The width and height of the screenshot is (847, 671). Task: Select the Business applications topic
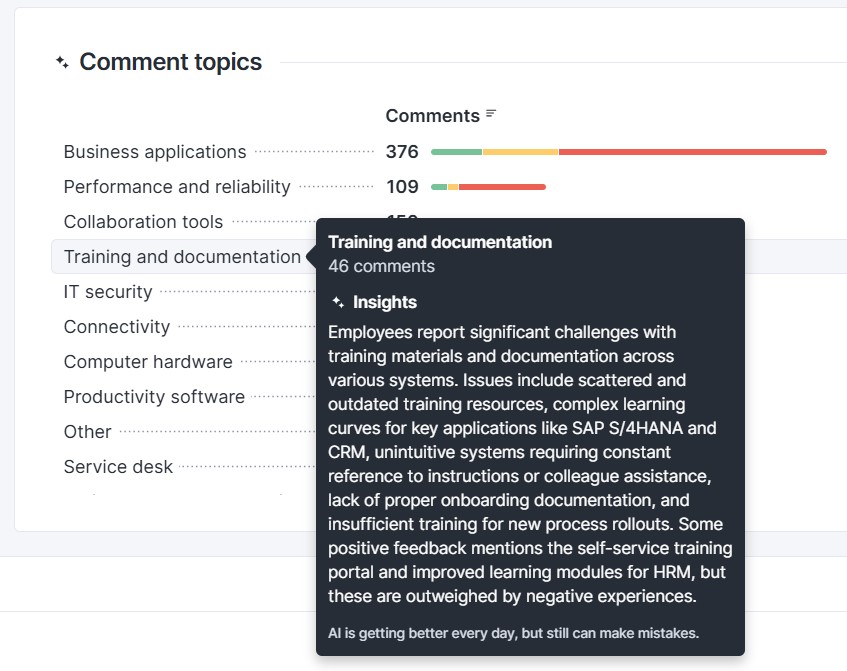tap(155, 152)
